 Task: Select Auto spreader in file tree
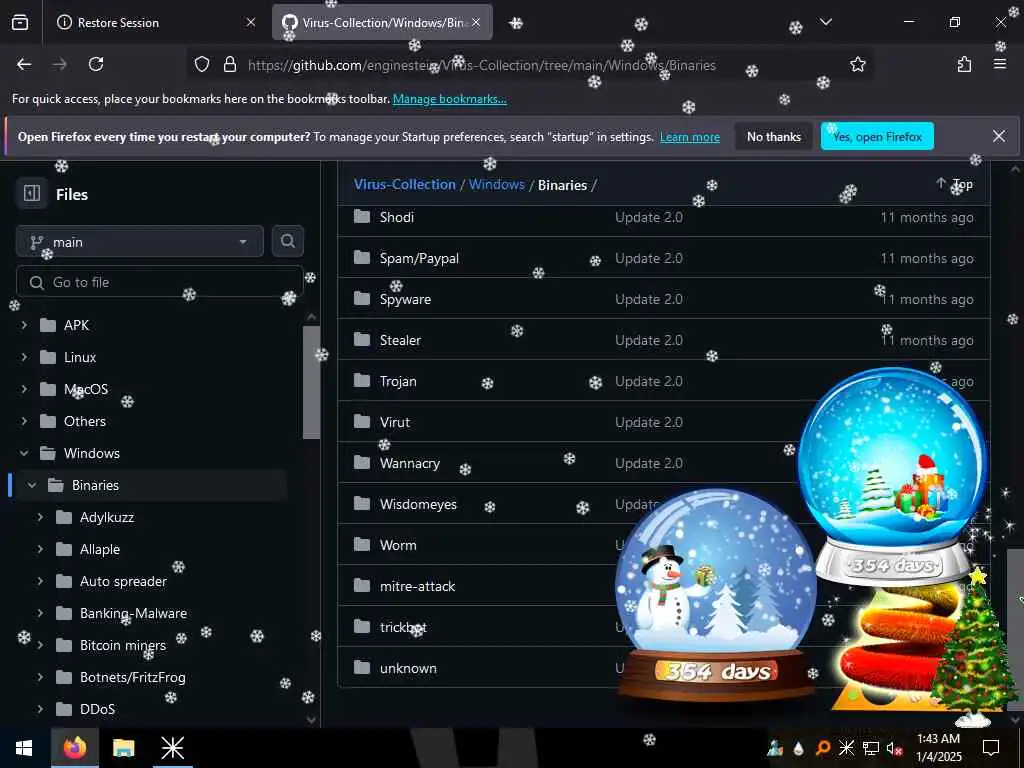click(x=123, y=581)
